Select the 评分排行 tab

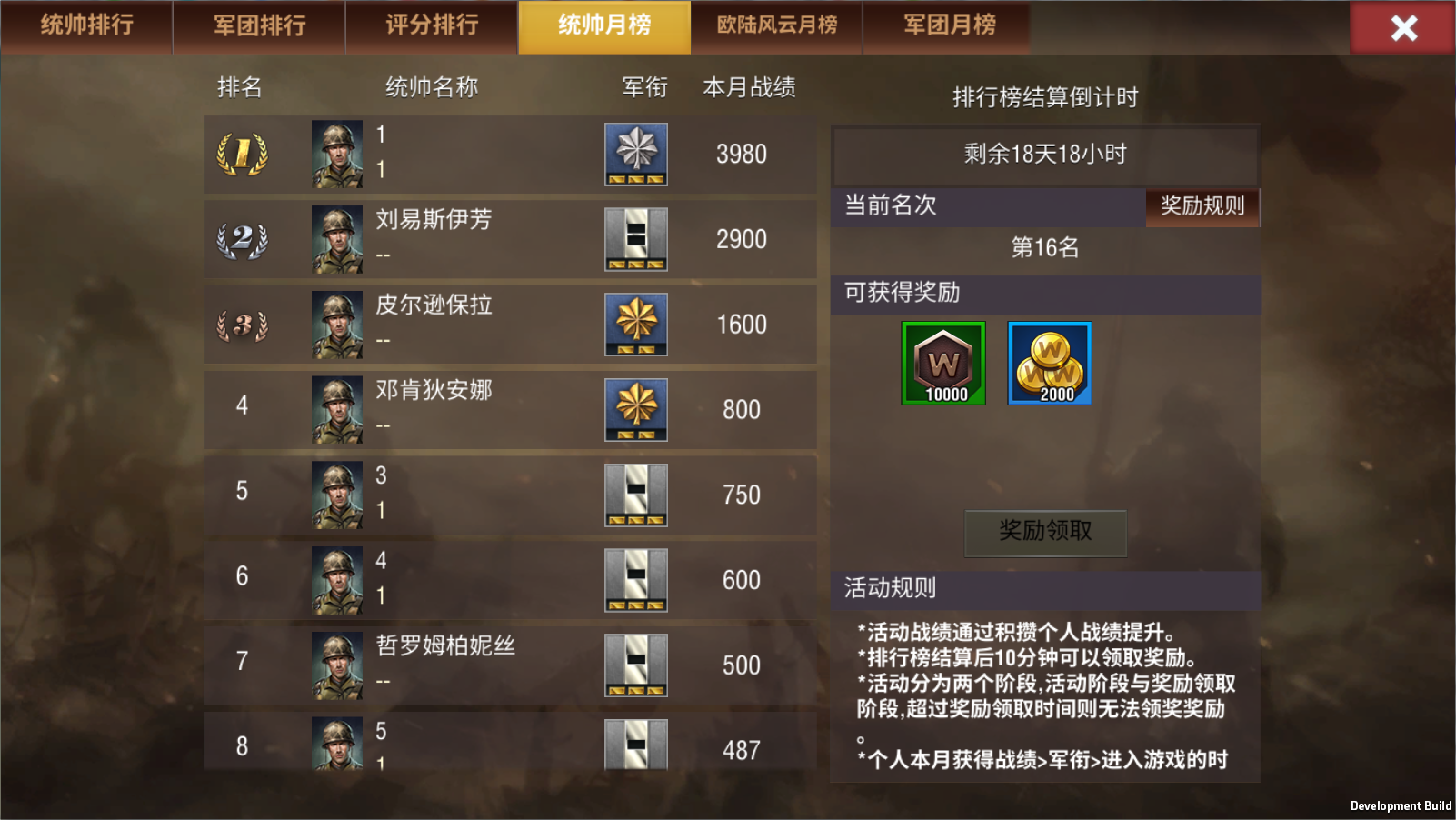tap(432, 25)
